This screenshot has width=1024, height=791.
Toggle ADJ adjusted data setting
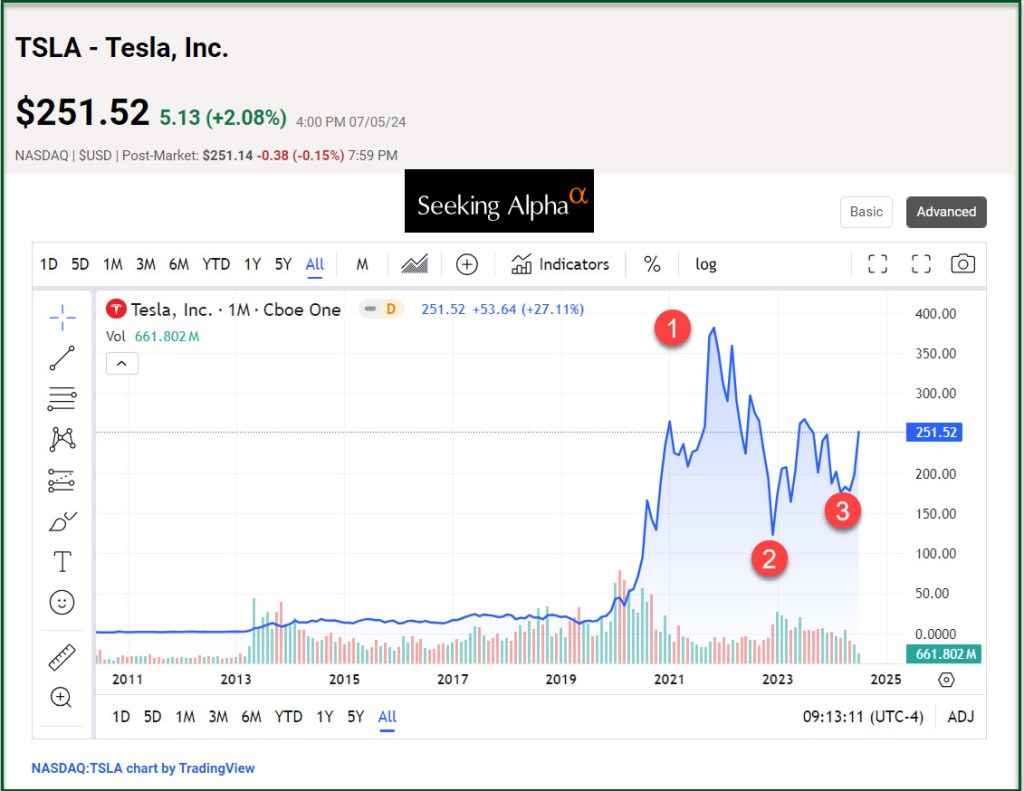click(x=960, y=716)
